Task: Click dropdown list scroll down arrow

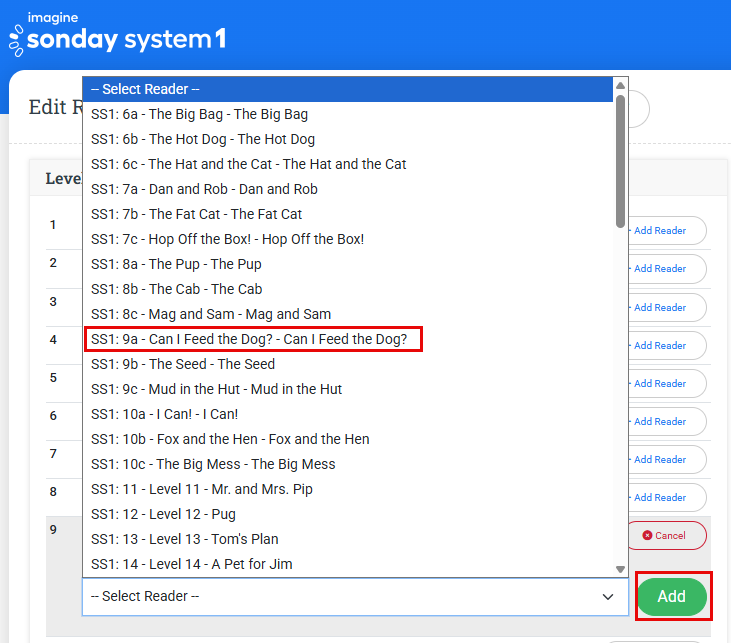Action: coord(620,569)
